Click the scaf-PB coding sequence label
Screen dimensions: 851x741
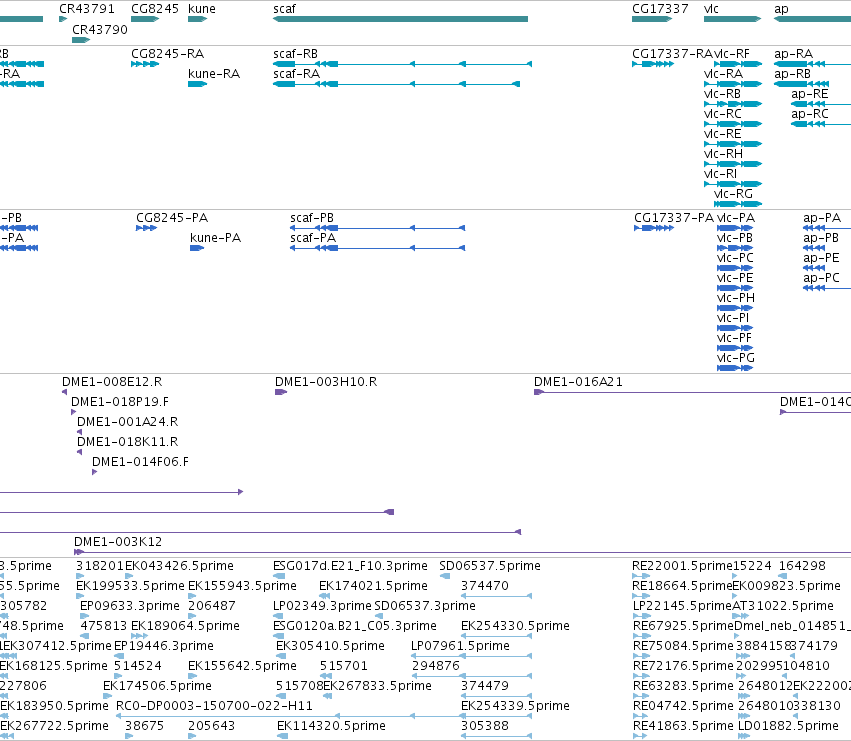312,218
